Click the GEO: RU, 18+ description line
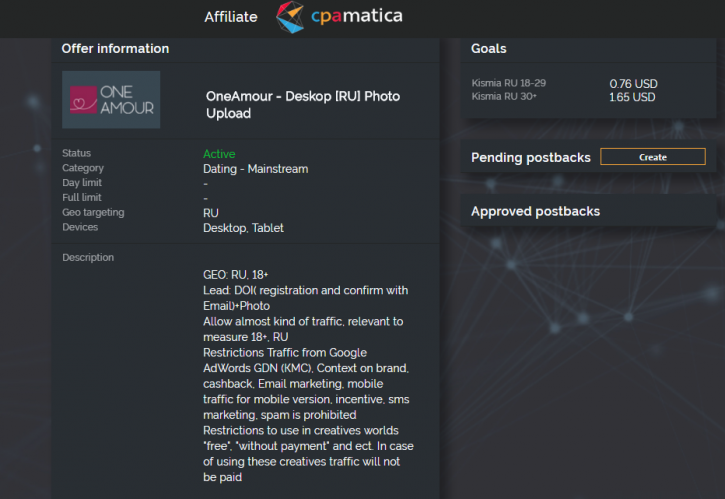Image resolution: width=725 pixels, height=499 pixels. (x=236, y=275)
